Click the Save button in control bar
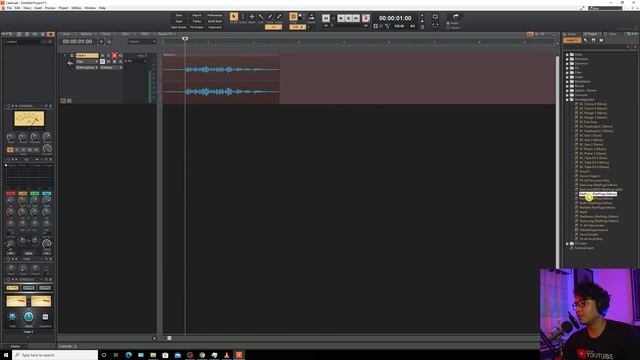The height and width of the screenshot is (360, 640). click(x=179, y=15)
